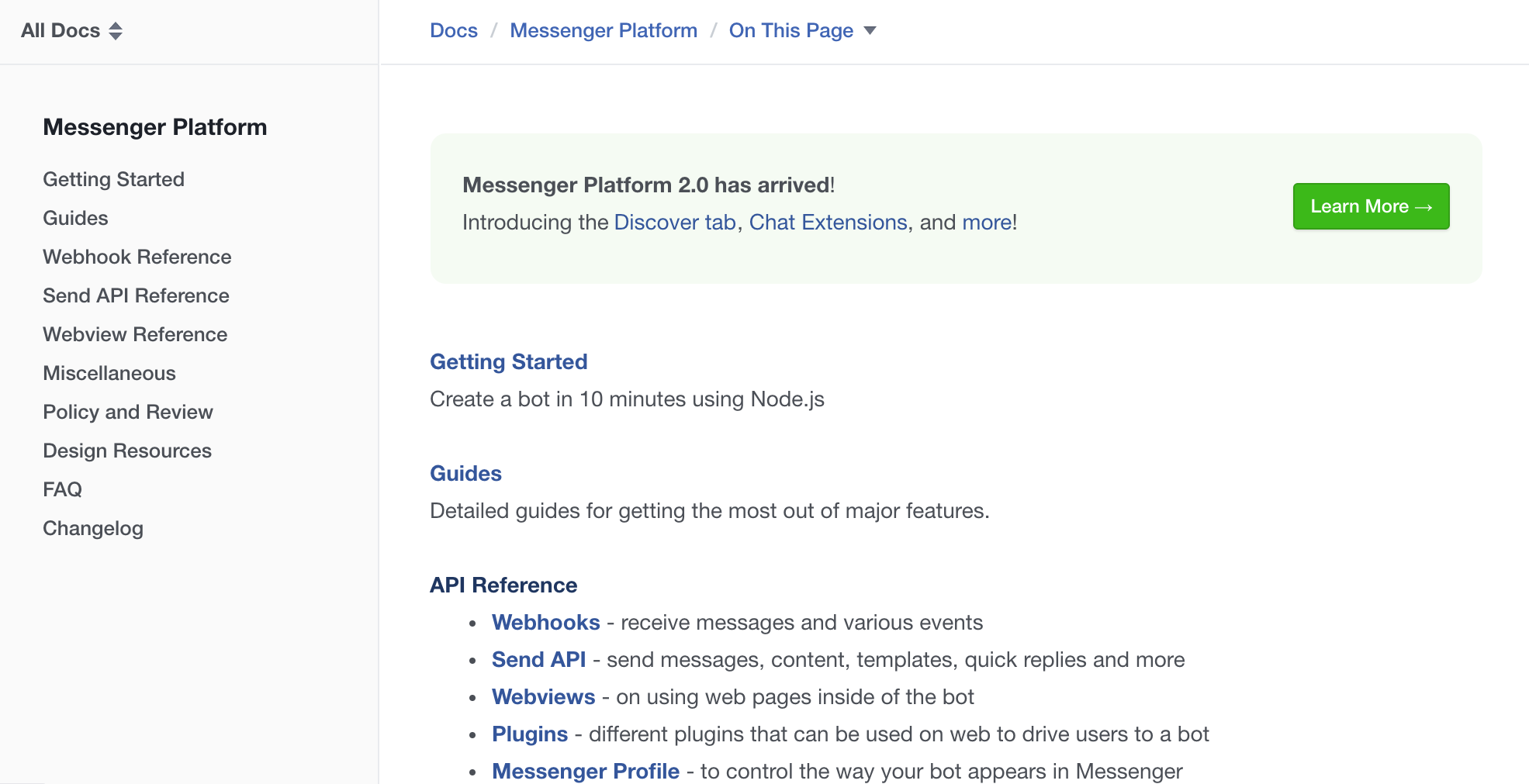
Task: Open the Messenger Profile link
Action: click(586, 772)
